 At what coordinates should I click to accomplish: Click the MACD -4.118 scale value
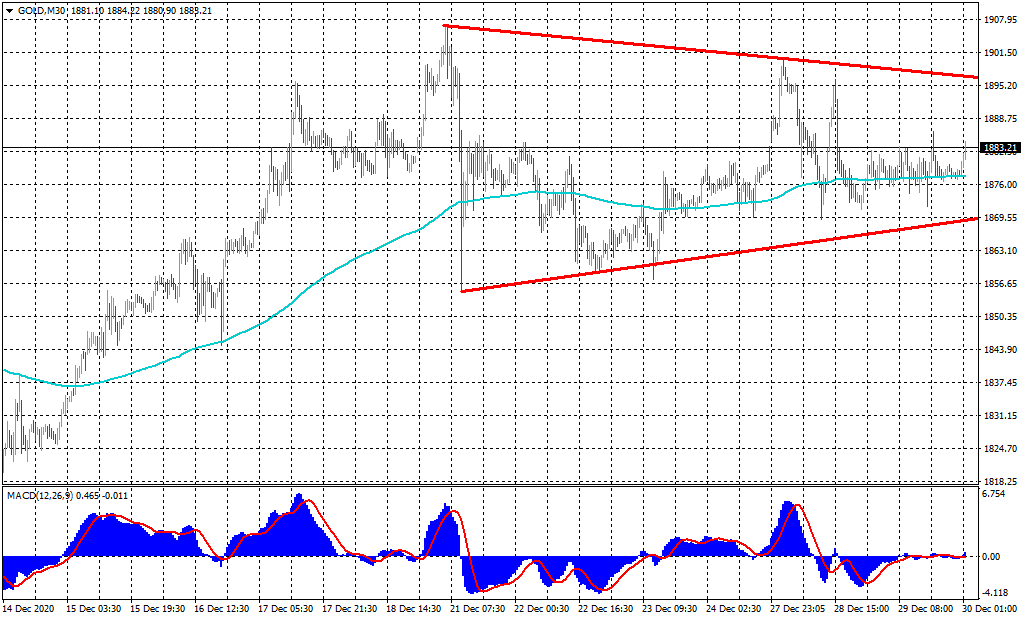tap(996, 592)
